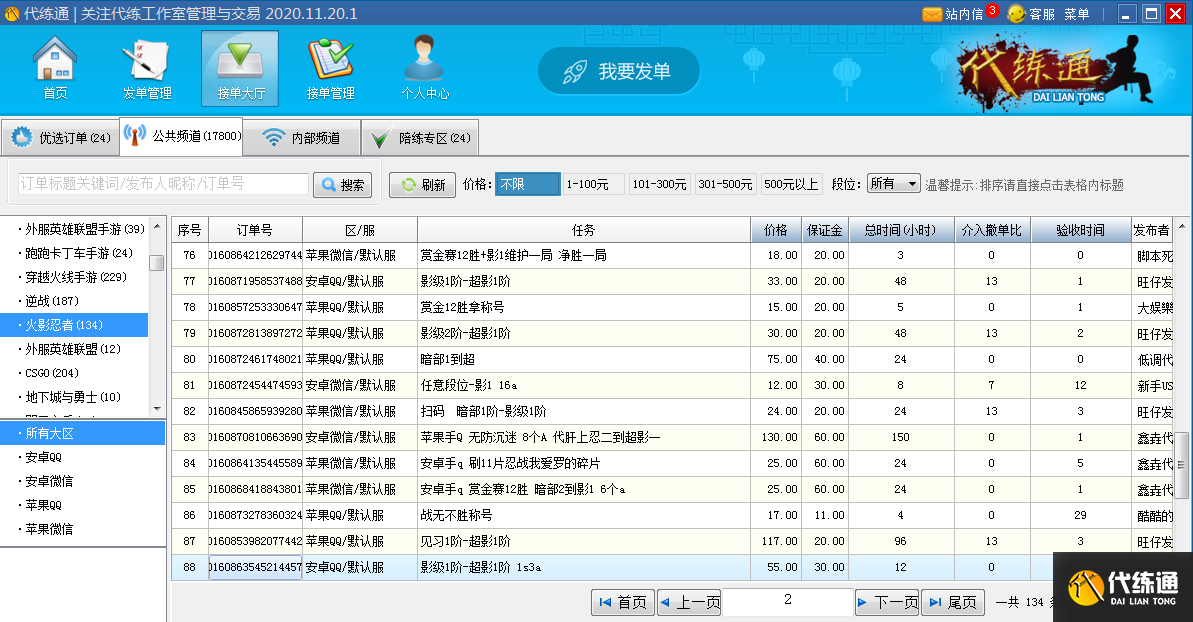Image resolution: width=1193 pixels, height=622 pixels.
Task: Click the order keyword search field
Action: tap(163, 184)
